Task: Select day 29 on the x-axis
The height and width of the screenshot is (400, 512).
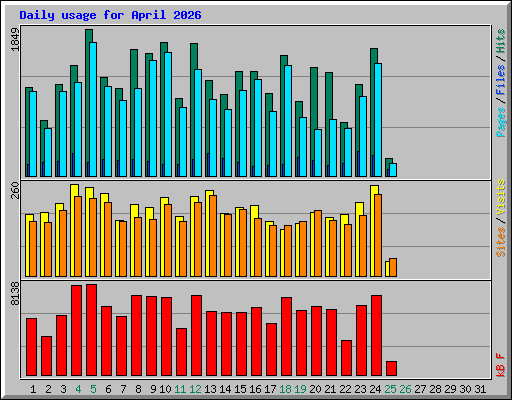Action: tap(450, 389)
